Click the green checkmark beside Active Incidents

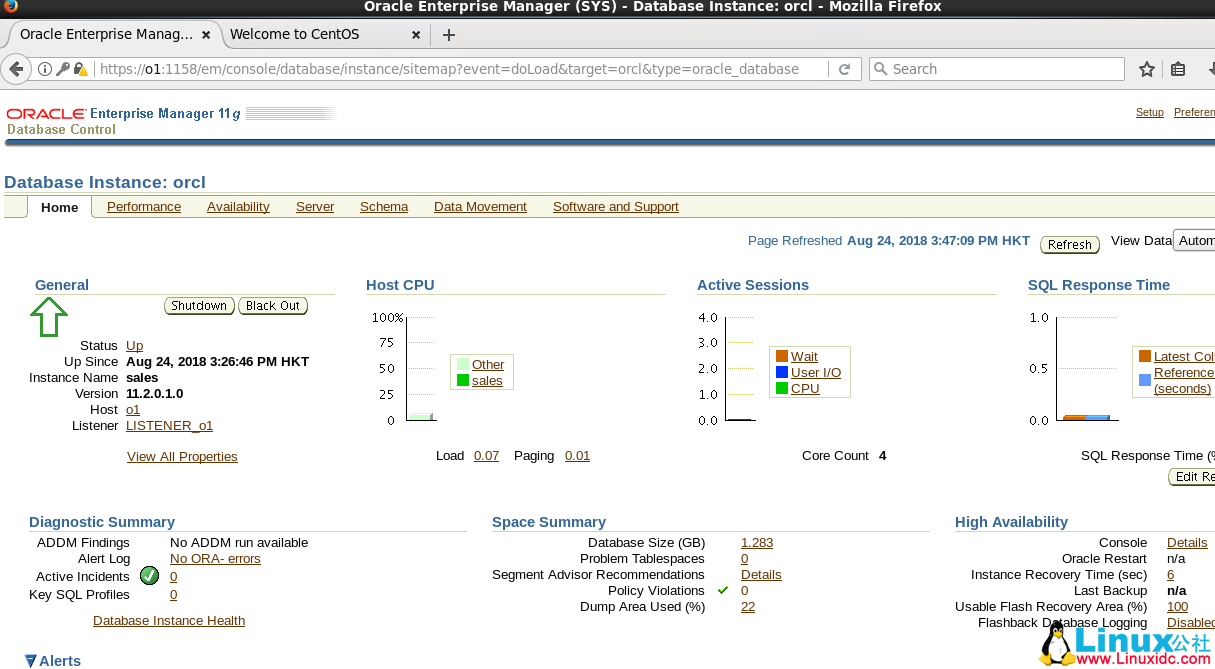click(x=148, y=576)
